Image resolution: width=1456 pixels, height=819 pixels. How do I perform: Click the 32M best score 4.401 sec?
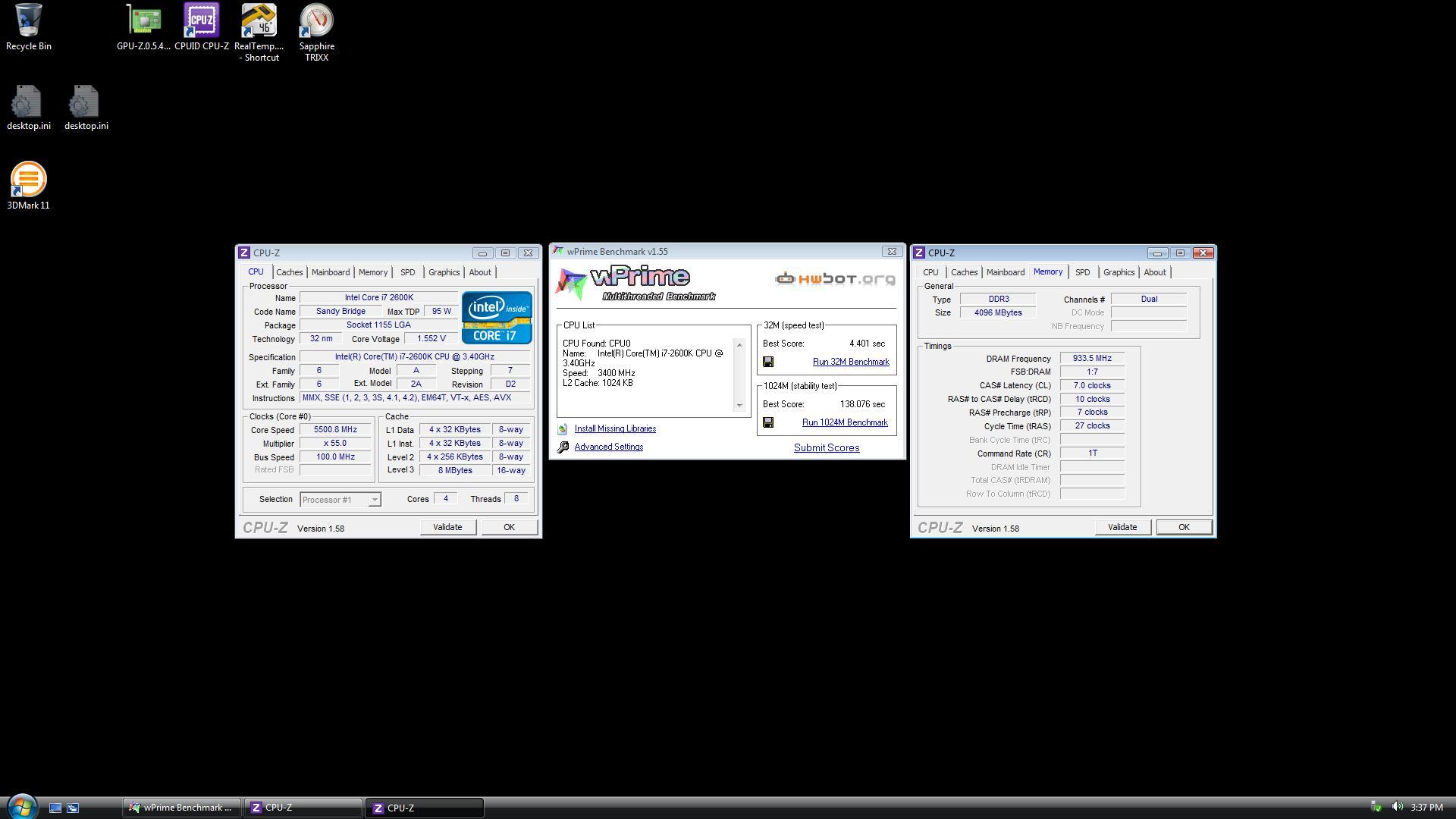pyautogui.click(x=867, y=344)
